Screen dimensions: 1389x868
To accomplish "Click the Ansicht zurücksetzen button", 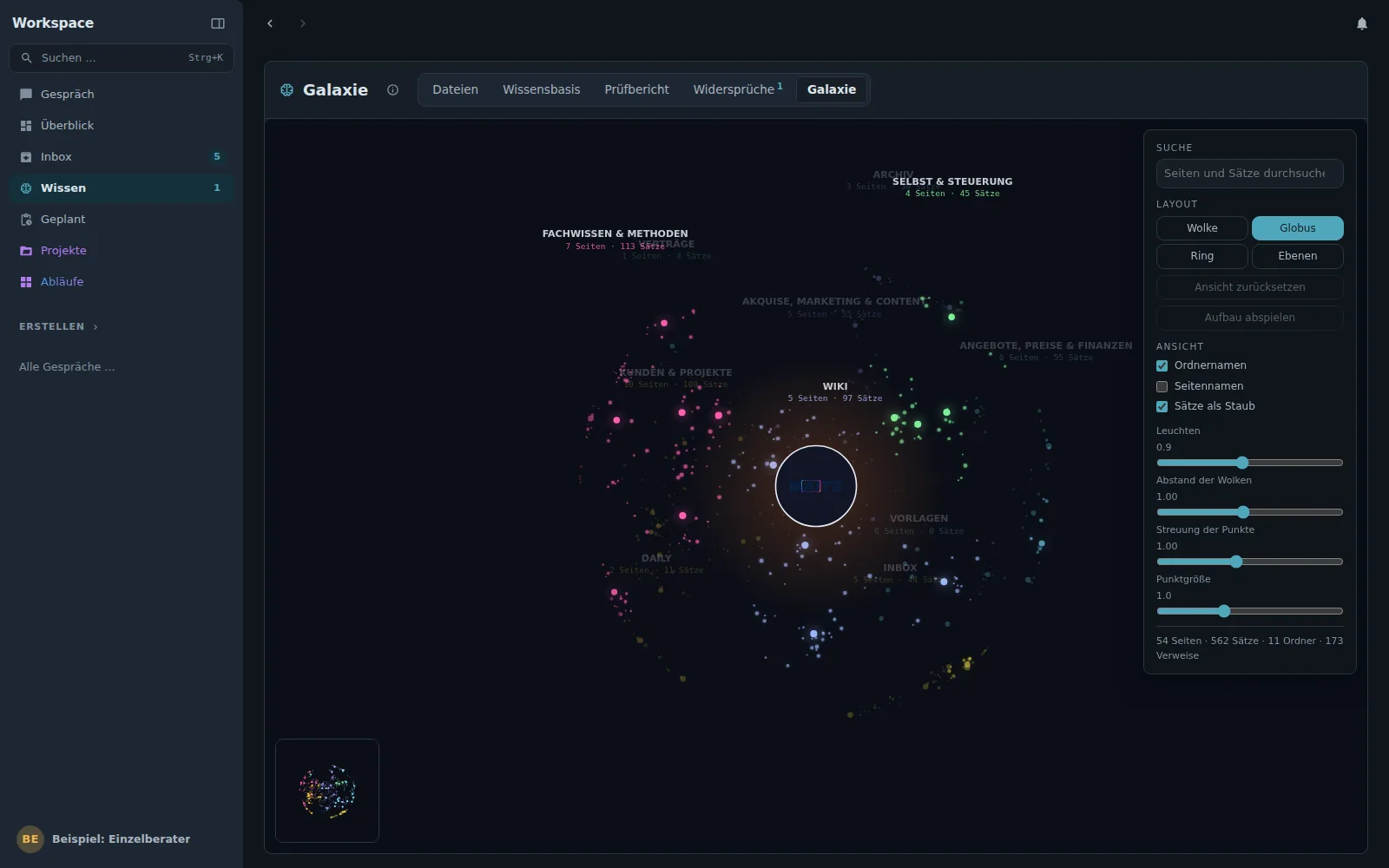I will click(x=1249, y=287).
